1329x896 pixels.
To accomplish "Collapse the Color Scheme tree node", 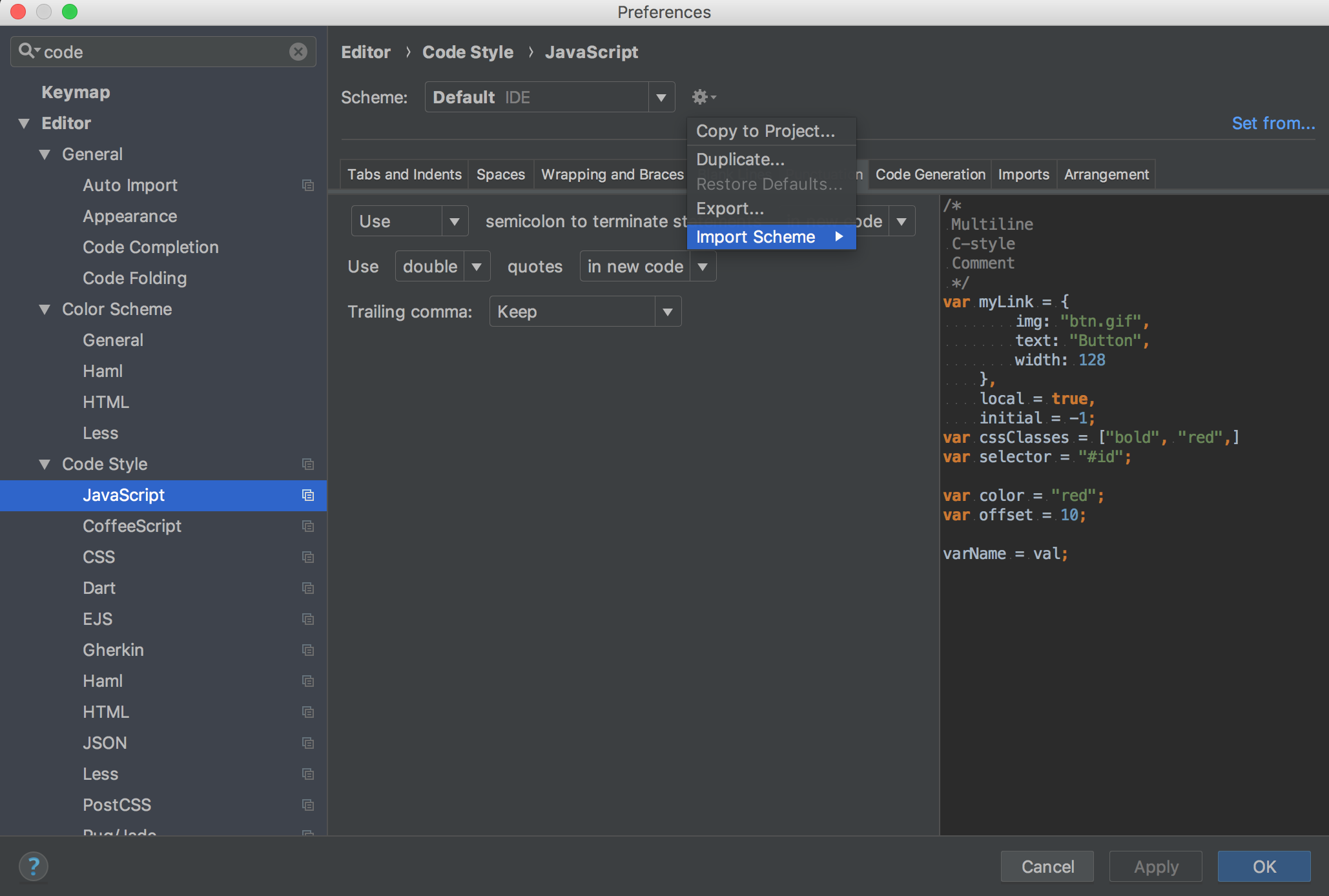I will pyautogui.click(x=45, y=309).
